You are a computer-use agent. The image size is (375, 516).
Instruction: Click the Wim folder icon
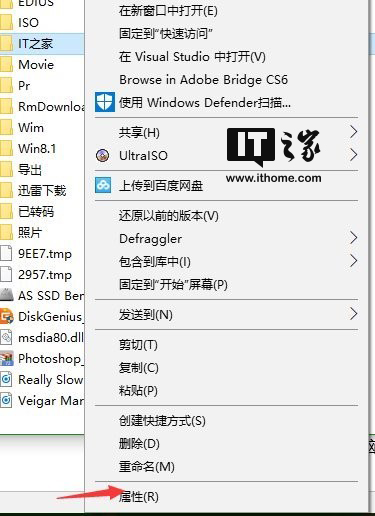tap(6, 128)
